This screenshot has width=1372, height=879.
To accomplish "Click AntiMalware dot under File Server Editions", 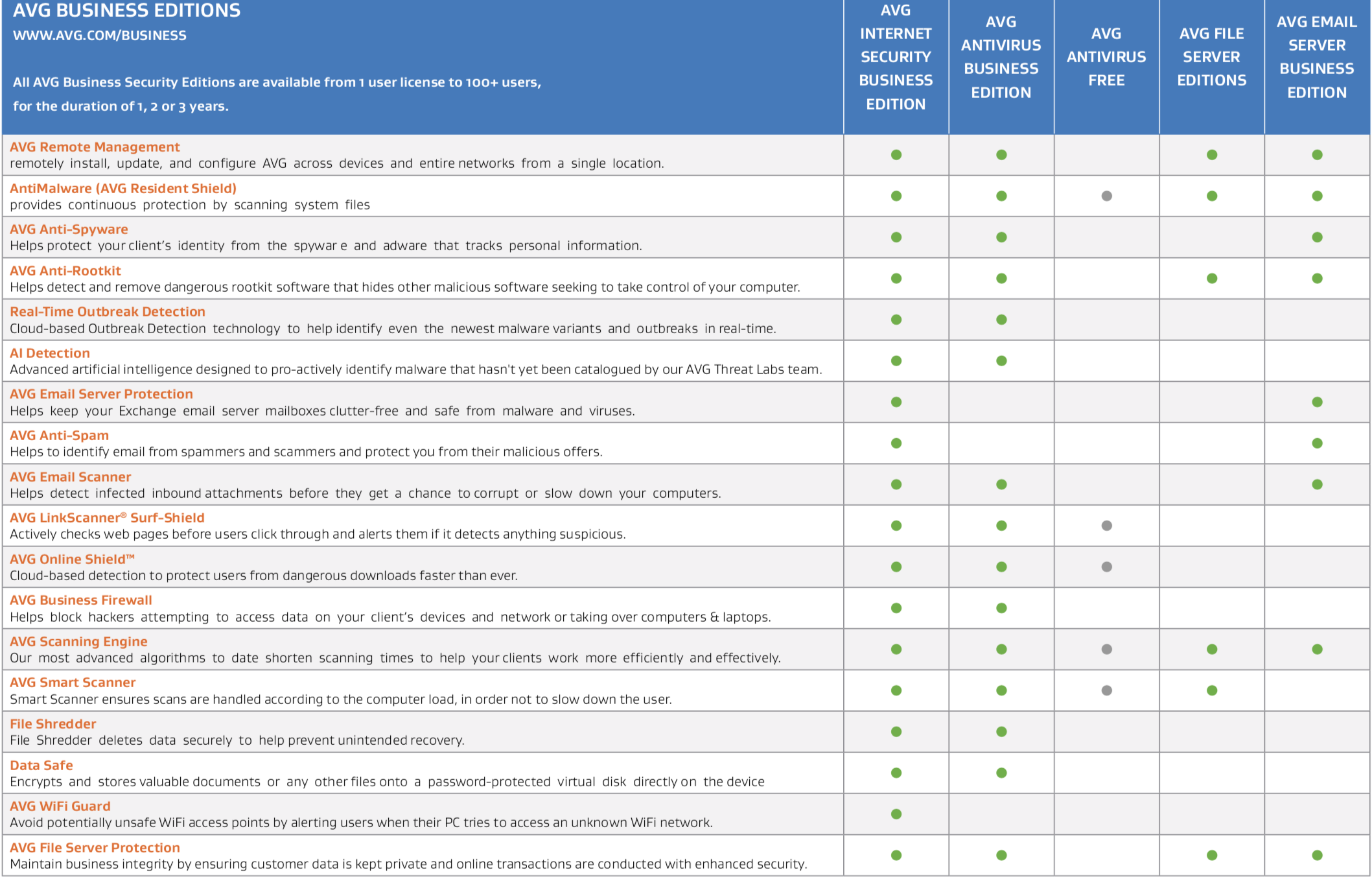I will (x=1212, y=196).
